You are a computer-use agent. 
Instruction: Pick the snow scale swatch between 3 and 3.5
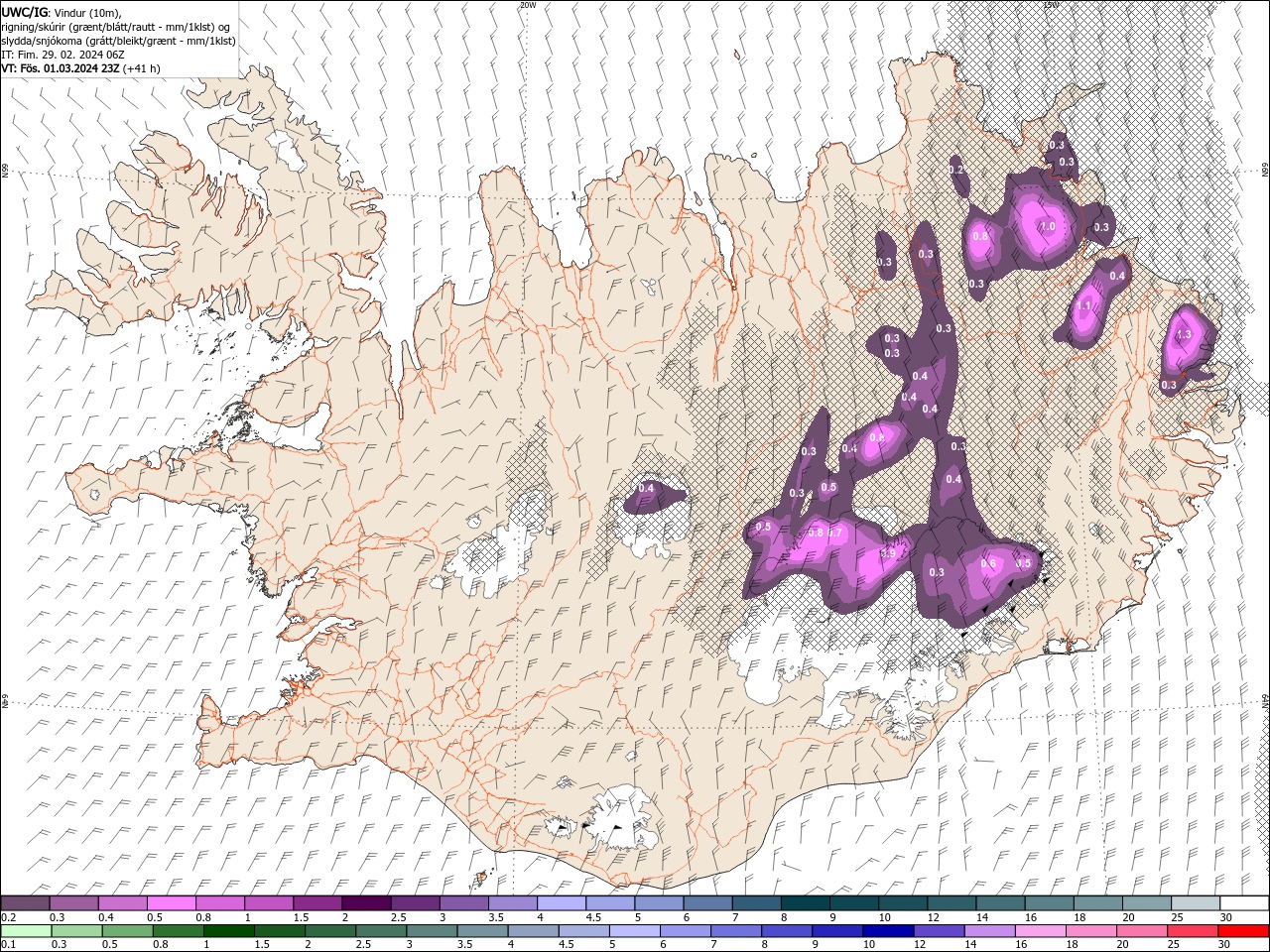click(464, 903)
